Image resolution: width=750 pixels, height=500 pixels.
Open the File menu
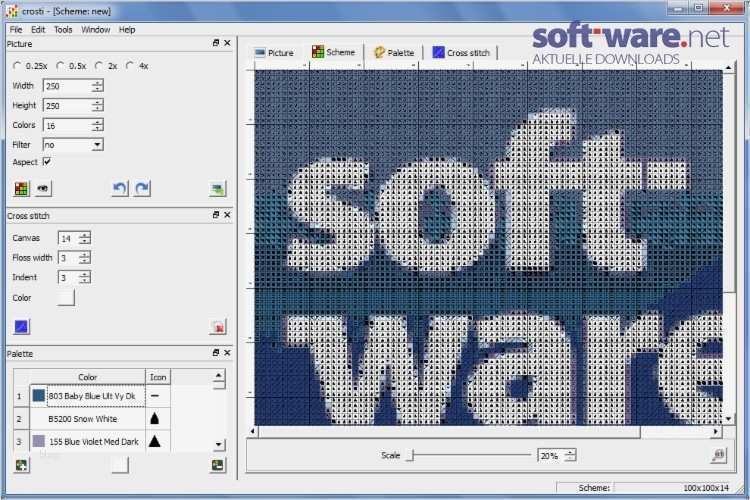click(x=16, y=30)
